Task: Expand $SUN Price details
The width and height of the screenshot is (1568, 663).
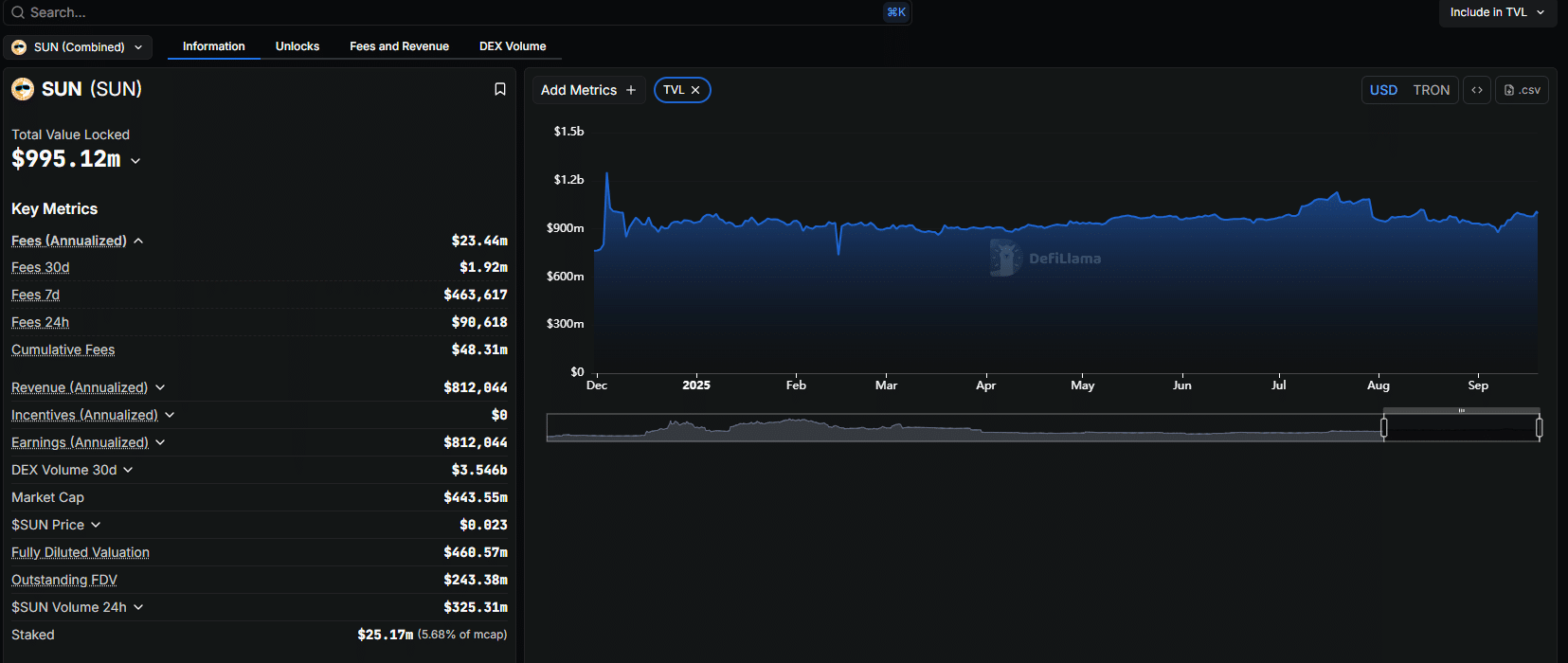Action: (96, 525)
